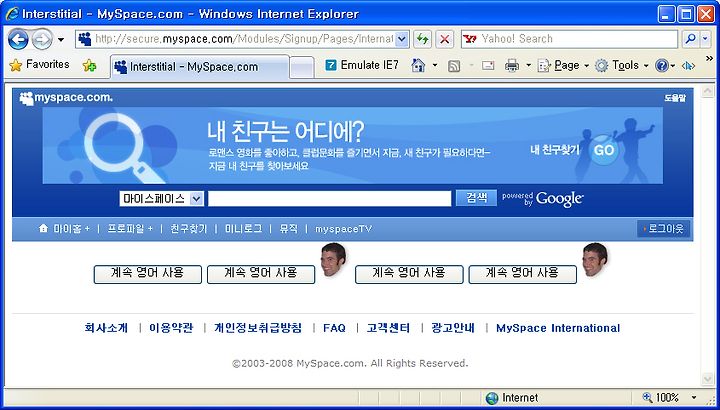Click the 100% zoom level button
The height and width of the screenshot is (410, 720).
tap(661, 398)
